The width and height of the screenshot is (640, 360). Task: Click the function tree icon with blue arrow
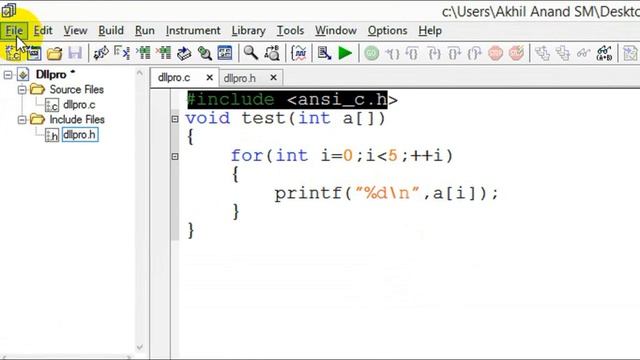[122, 53]
